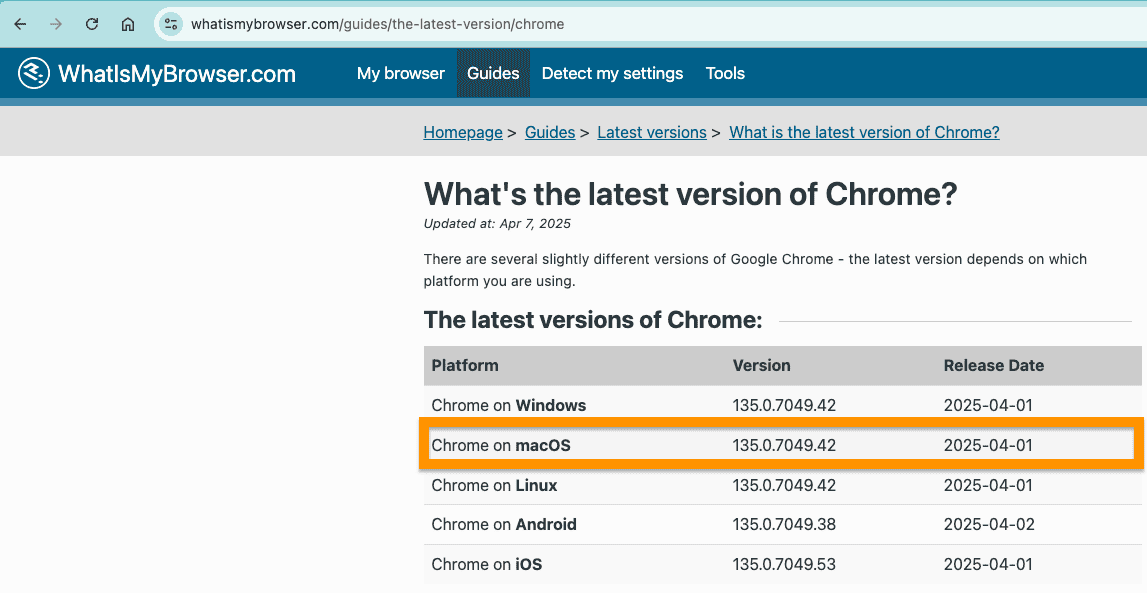Click the Chrome on iOS release date
Screen dimensions: 1147x593
[988, 564]
